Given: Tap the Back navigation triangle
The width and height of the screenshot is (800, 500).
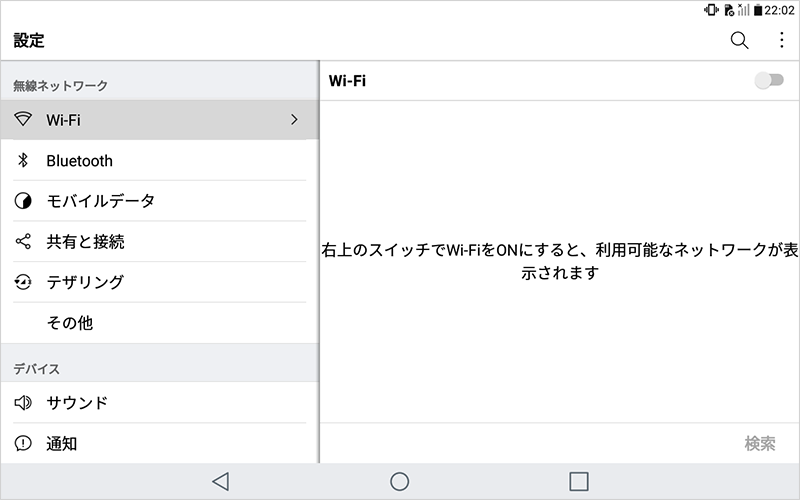Looking at the screenshot, I should 221,481.
